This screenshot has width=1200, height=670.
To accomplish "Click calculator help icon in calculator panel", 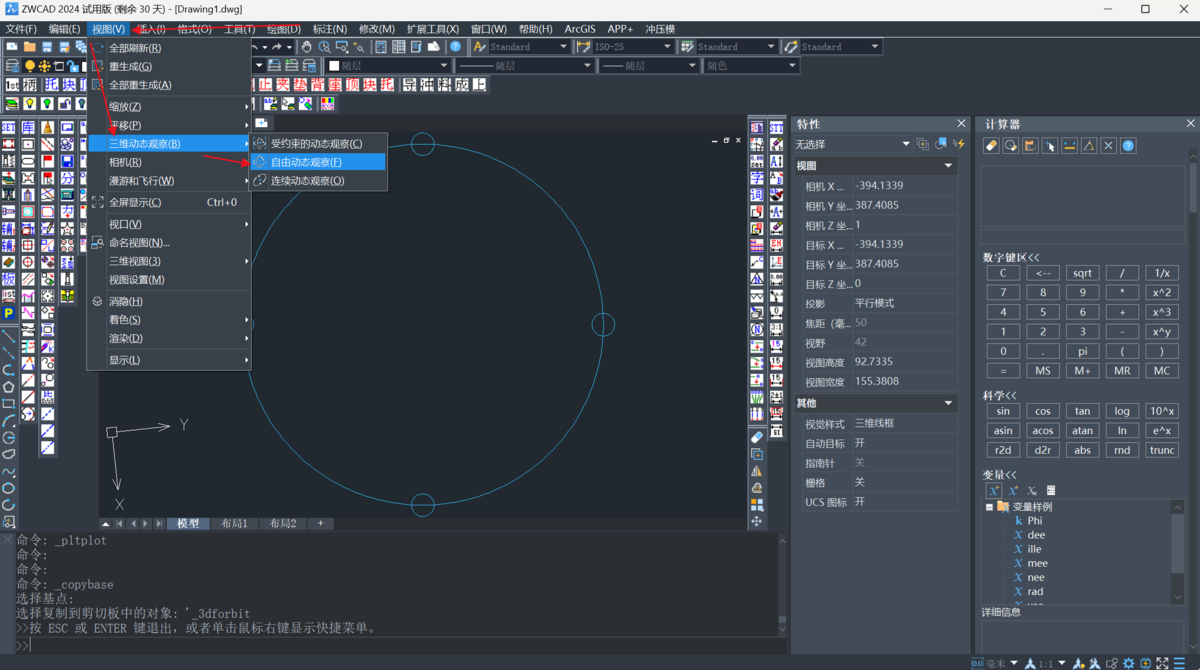I will coord(1128,146).
